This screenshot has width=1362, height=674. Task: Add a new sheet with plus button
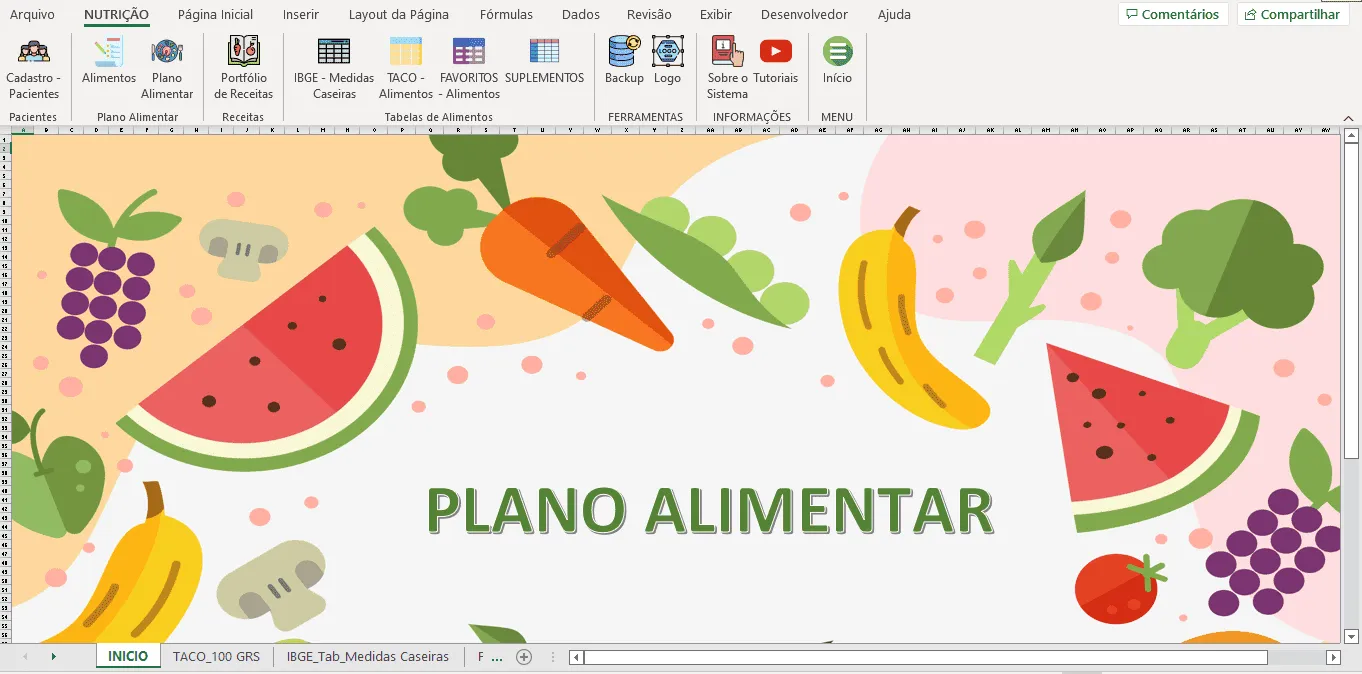pyautogui.click(x=523, y=657)
